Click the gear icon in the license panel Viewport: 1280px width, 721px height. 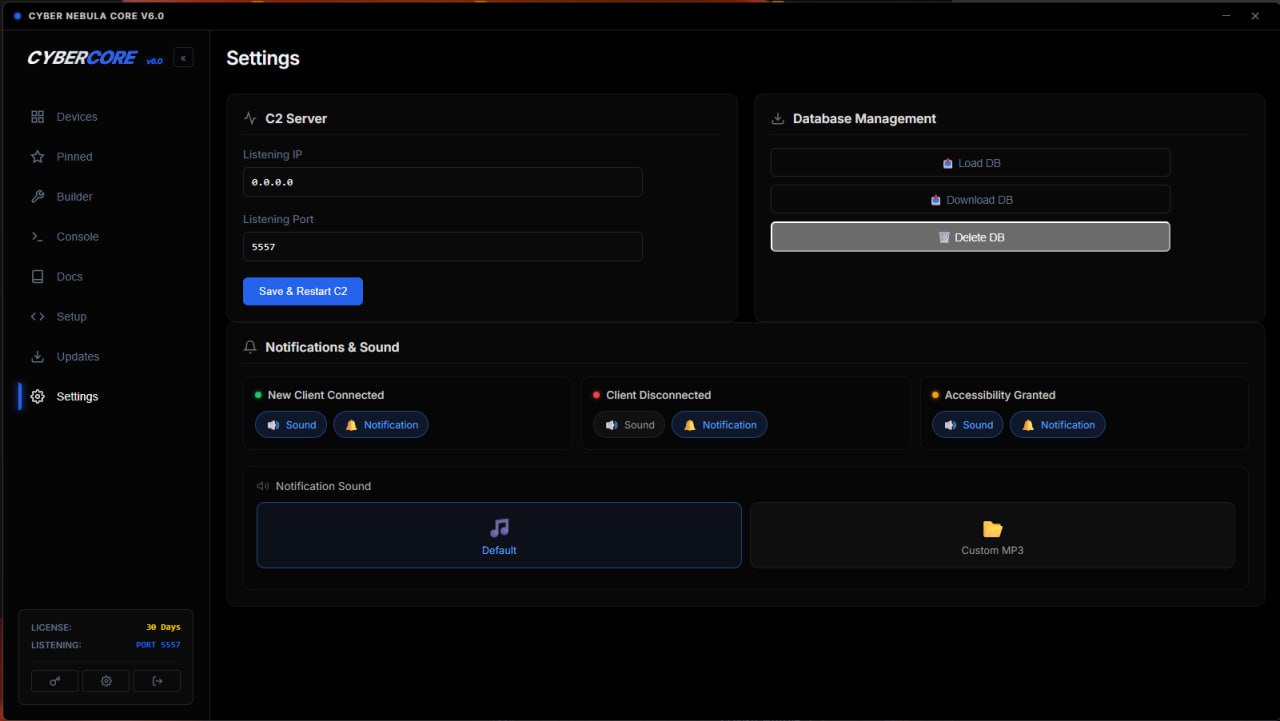106,681
